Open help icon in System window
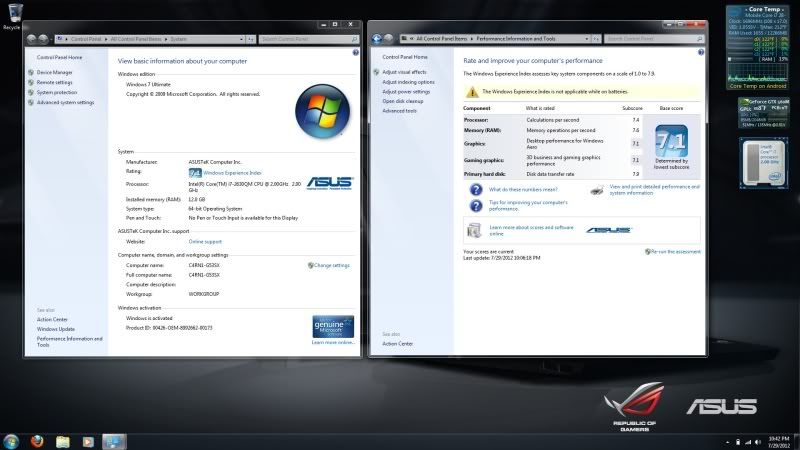This screenshot has height=450, width=800. [356, 52]
